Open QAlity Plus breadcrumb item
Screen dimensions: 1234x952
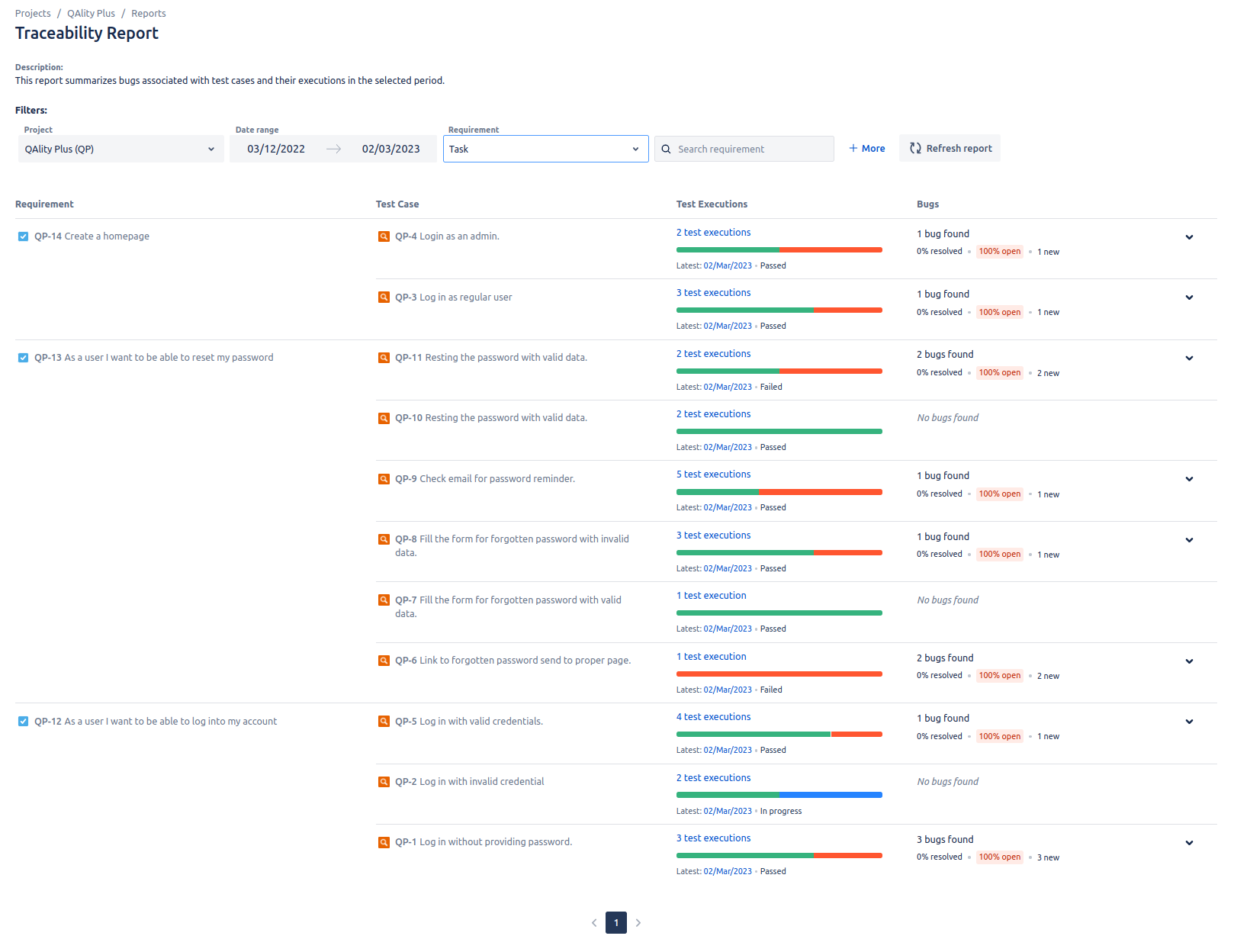click(x=91, y=14)
